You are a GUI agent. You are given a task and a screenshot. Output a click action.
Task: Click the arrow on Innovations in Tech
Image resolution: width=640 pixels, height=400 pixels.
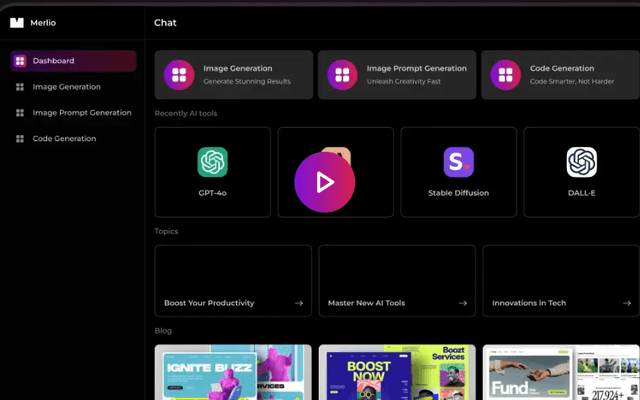click(x=627, y=303)
